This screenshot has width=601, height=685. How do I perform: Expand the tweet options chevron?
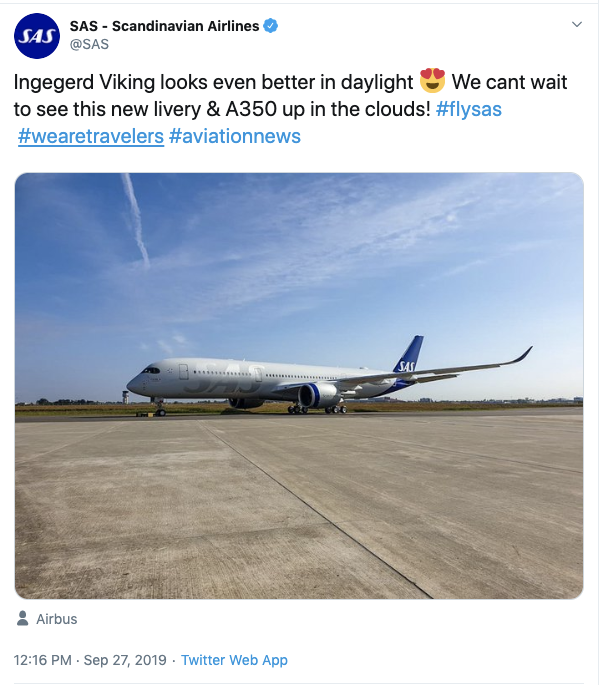point(576,24)
